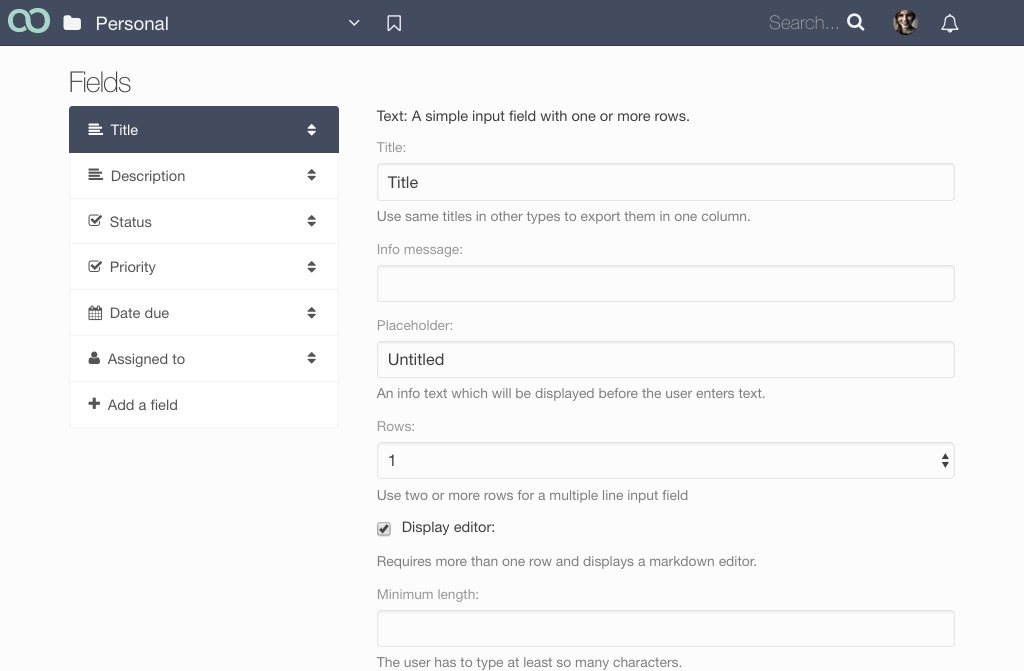The width and height of the screenshot is (1024, 671).
Task: Click the sort handle on Description row
Action: [312, 175]
